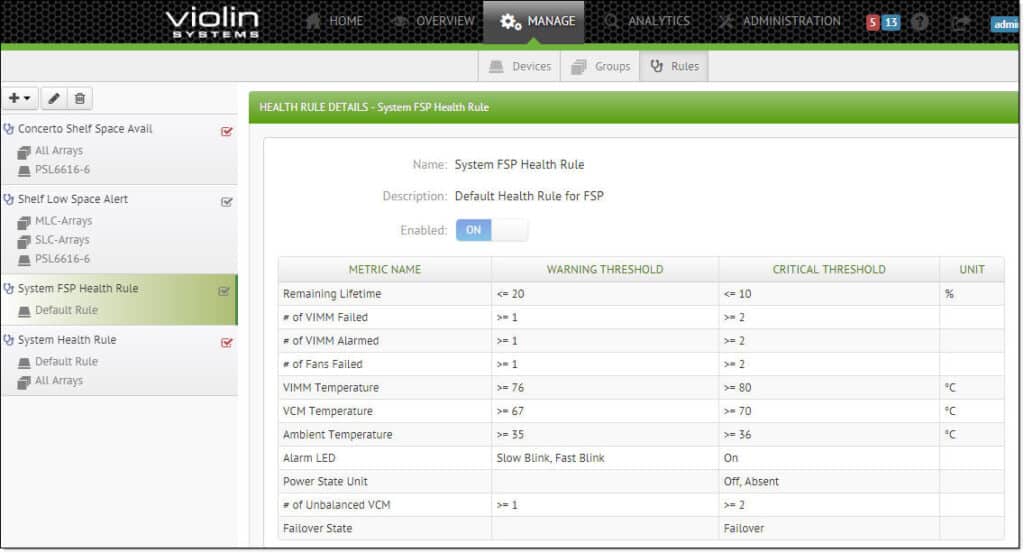Click the name value 'System FSP Health Rule'
The width and height of the screenshot is (1024, 553).
tap(519, 165)
